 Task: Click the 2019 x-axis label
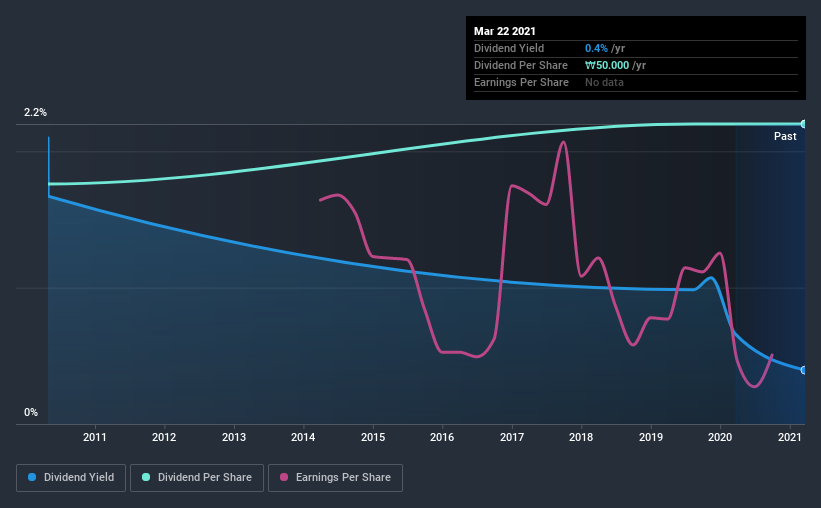tap(651, 437)
